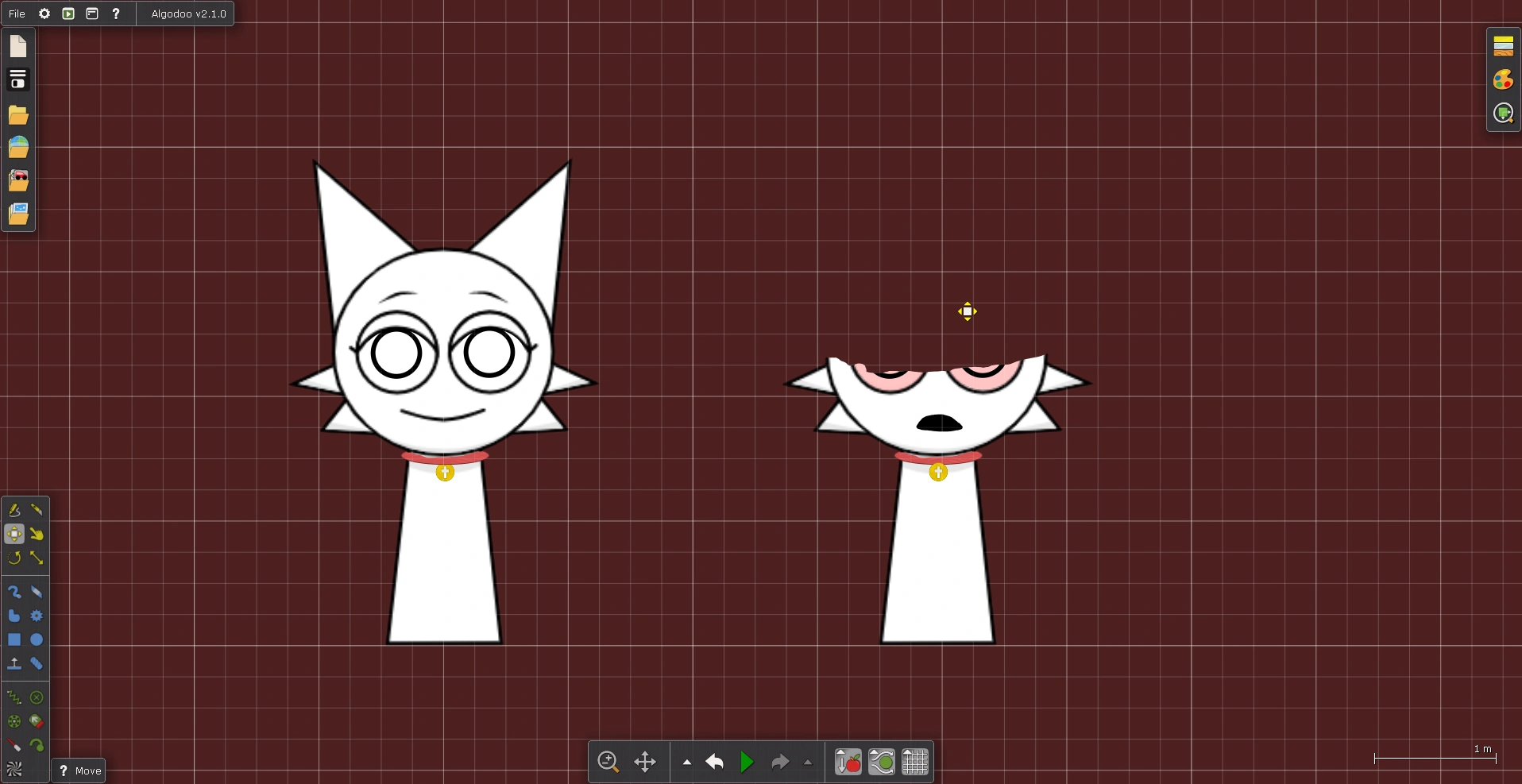Image resolution: width=1522 pixels, height=784 pixels.
Task: Select the Box tool
Action: pos(14,640)
